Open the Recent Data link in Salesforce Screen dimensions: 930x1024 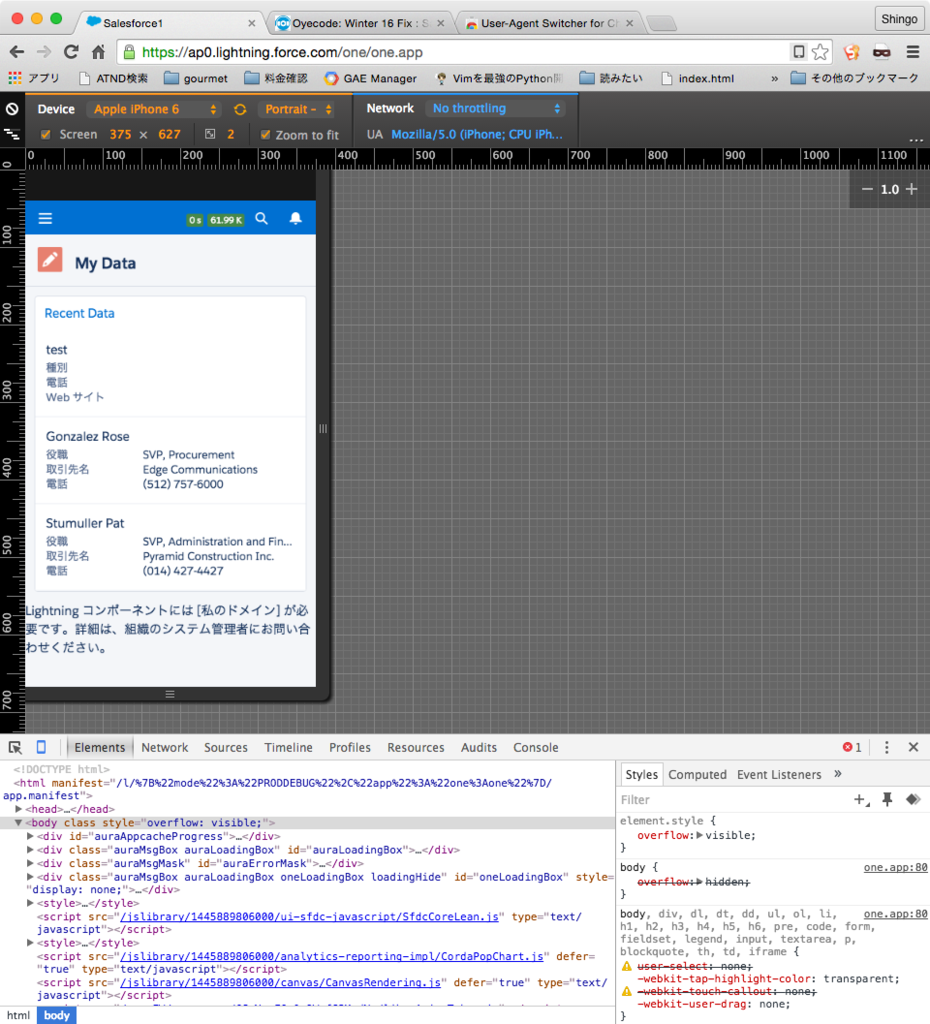click(x=79, y=313)
